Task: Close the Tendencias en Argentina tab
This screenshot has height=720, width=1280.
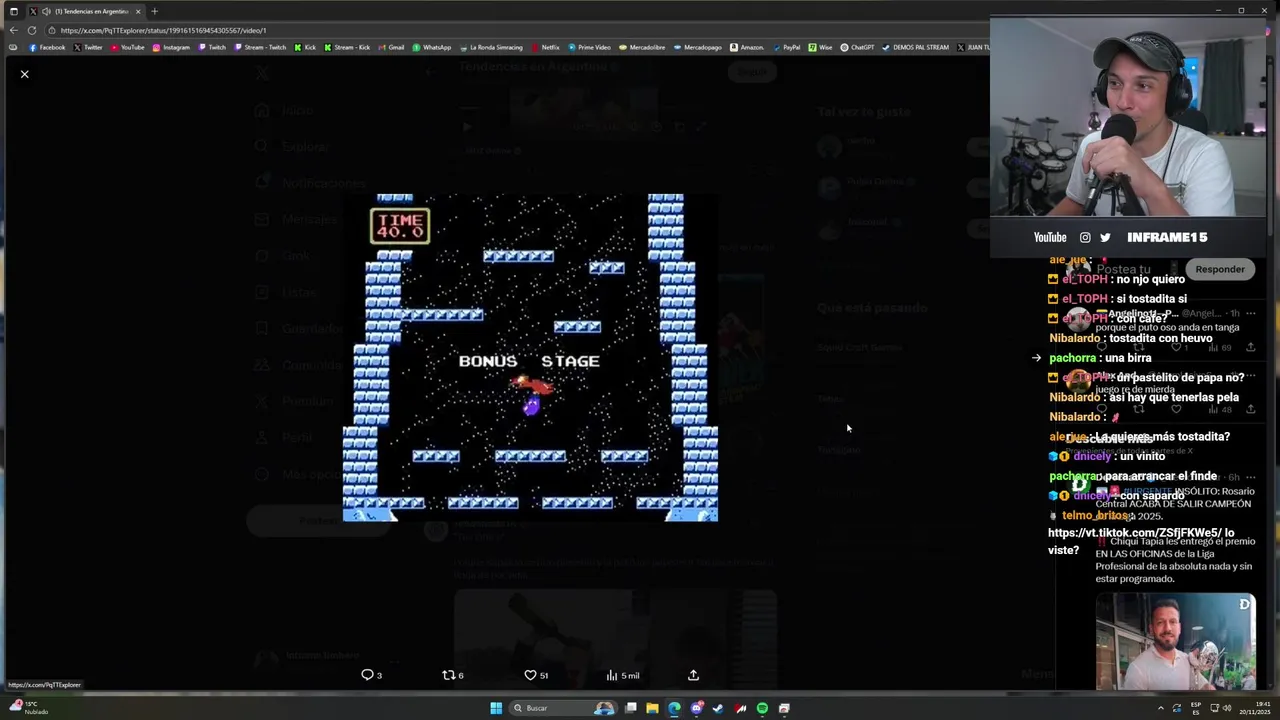Action: (x=138, y=11)
